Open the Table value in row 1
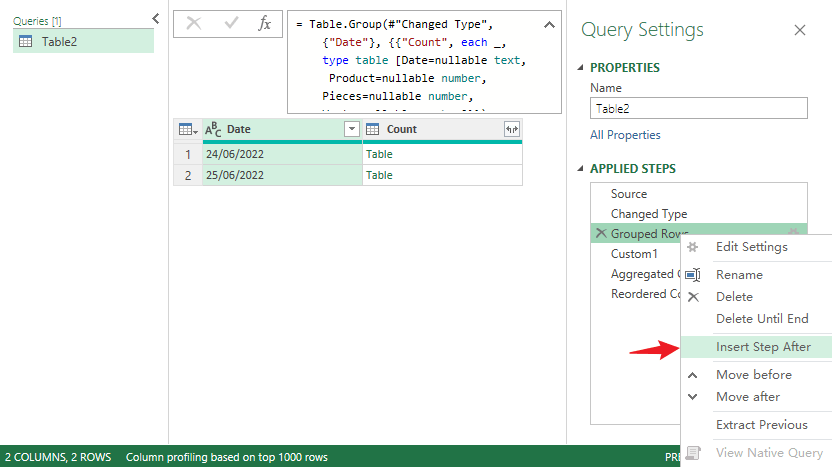This screenshot has width=832, height=467. click(x=379, y=154)
